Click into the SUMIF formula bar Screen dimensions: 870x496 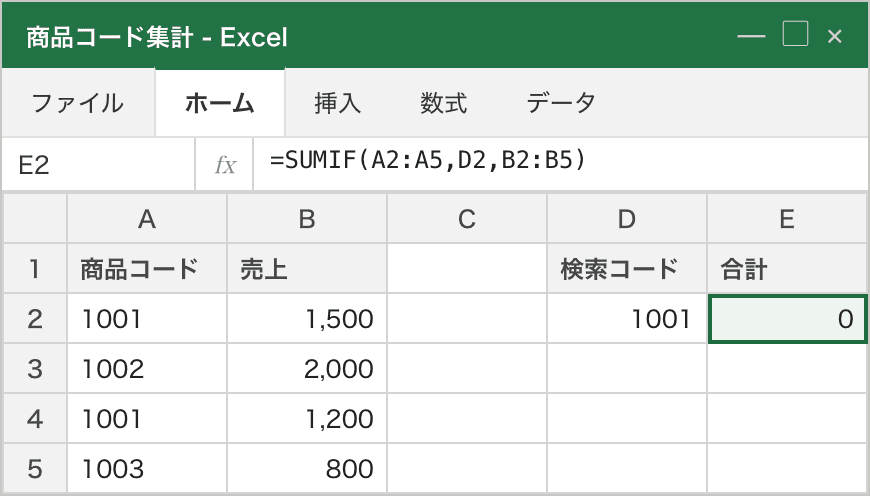point(560,165)
